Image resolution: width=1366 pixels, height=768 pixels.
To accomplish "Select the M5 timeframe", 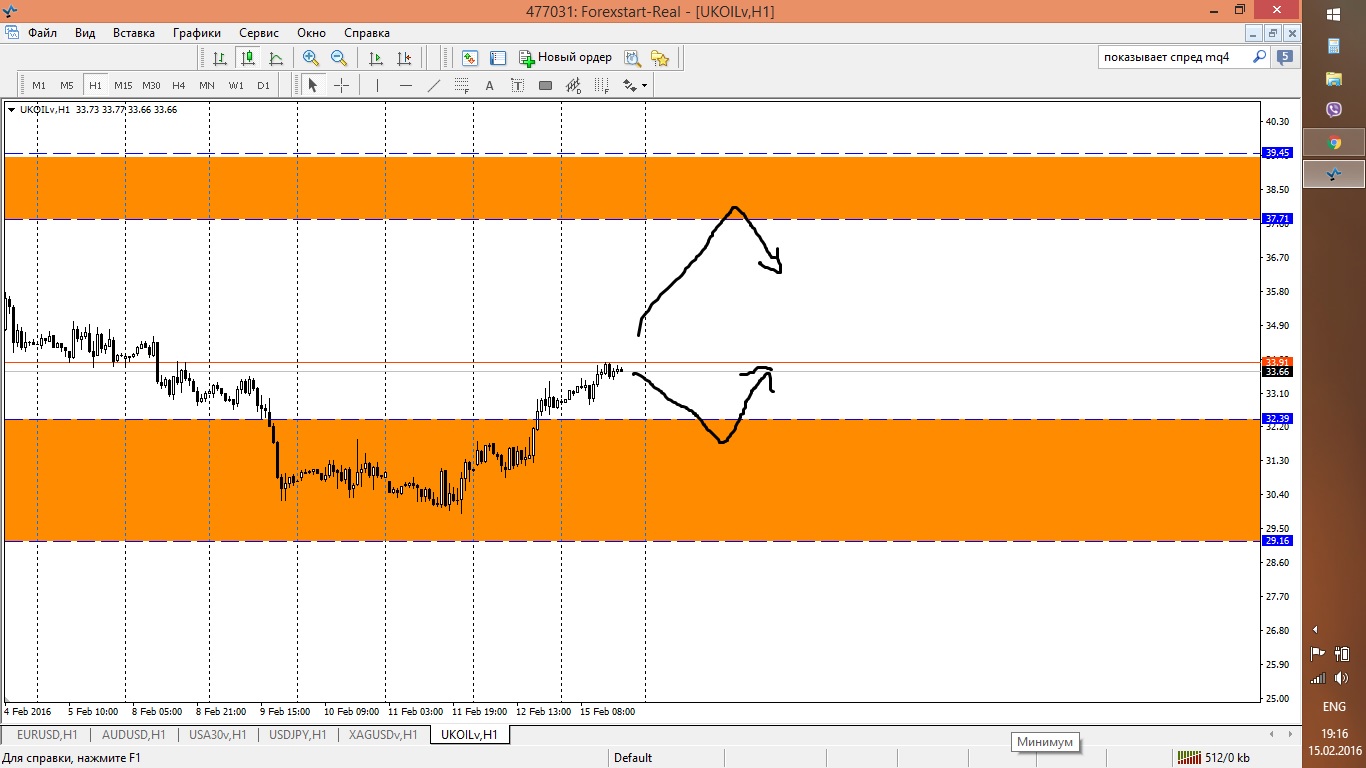I will (67, 86).
